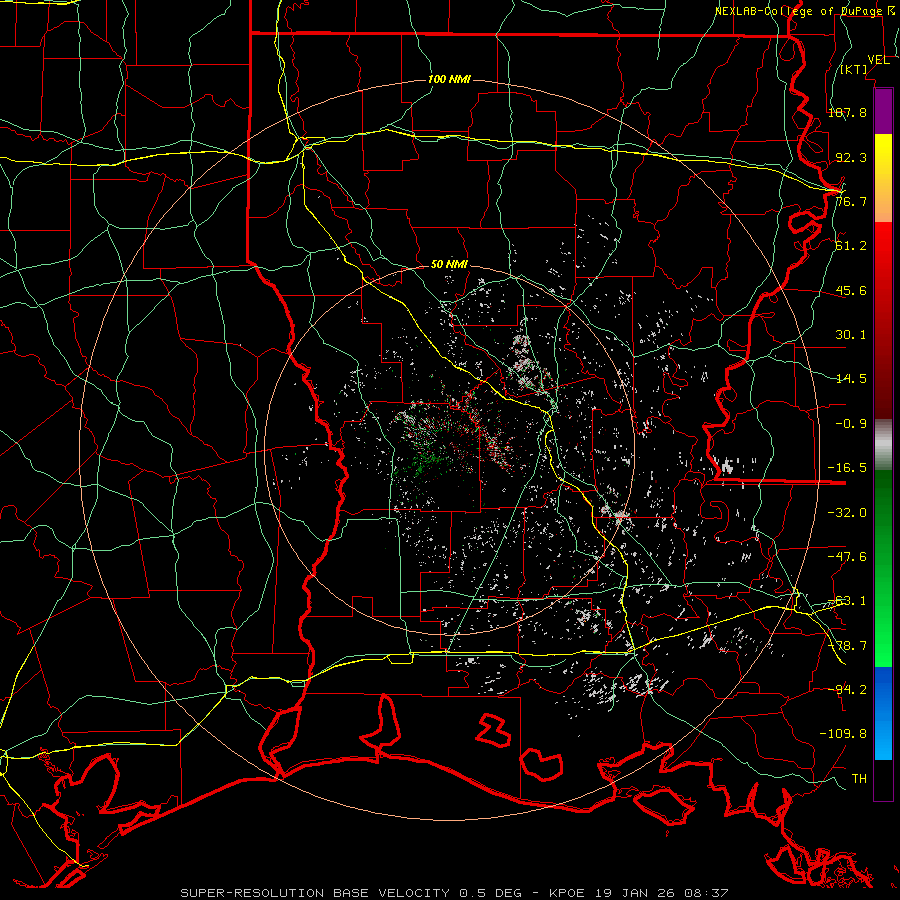Click the 19 JAN 26 08:37 timestamp

660,893
